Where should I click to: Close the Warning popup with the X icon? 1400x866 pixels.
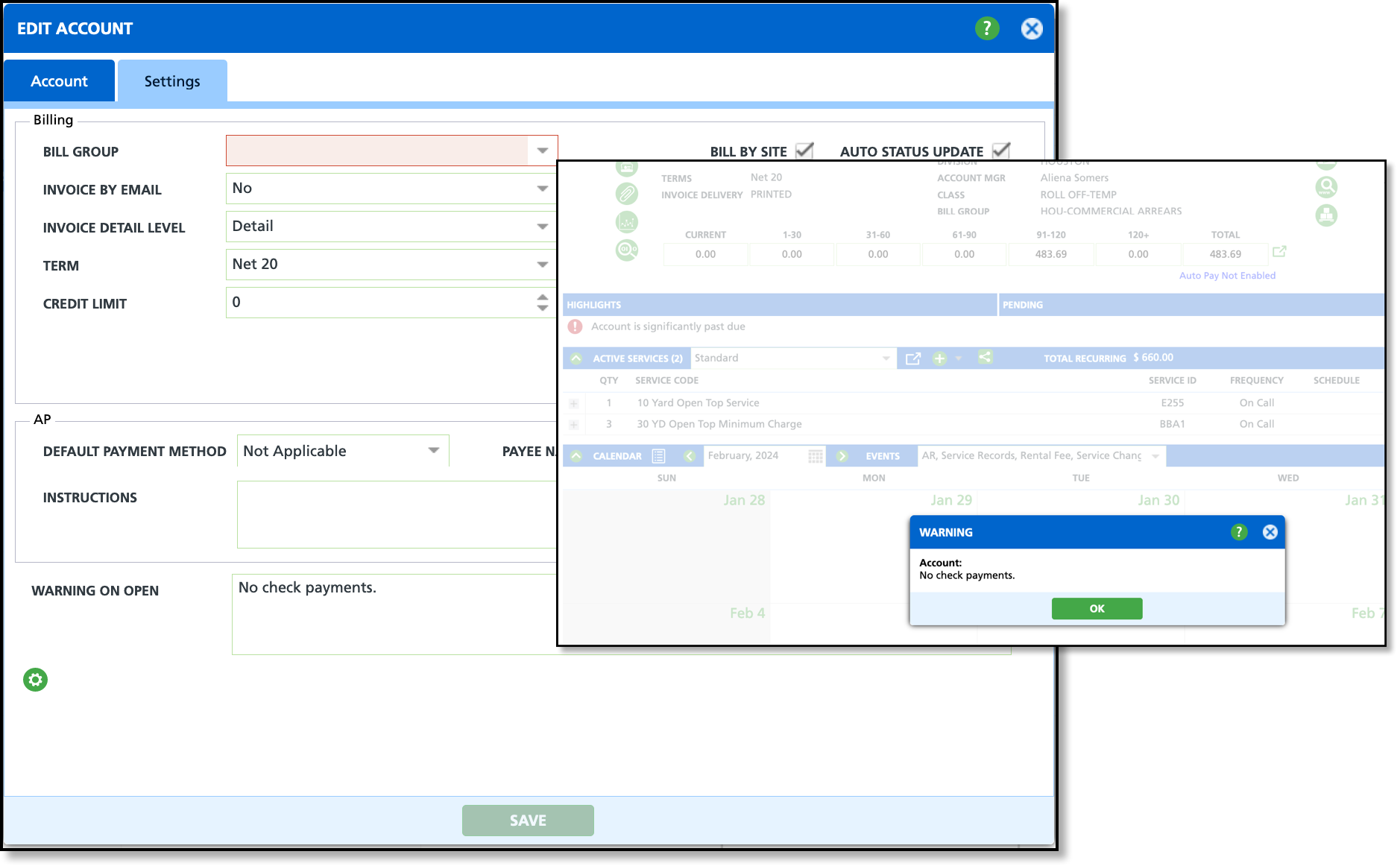coord(1270,532)
